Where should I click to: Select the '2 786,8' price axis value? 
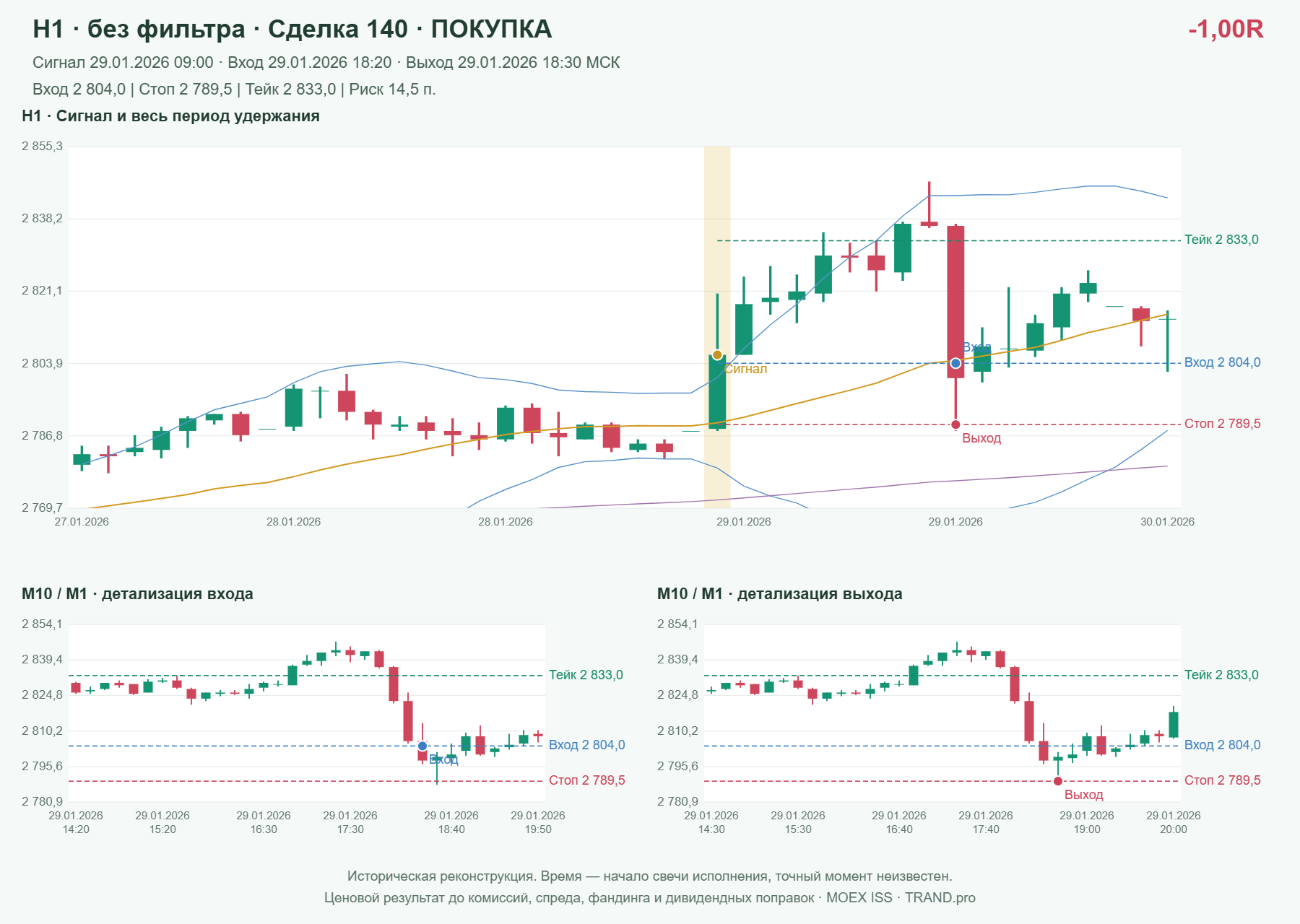pos(42,435)
